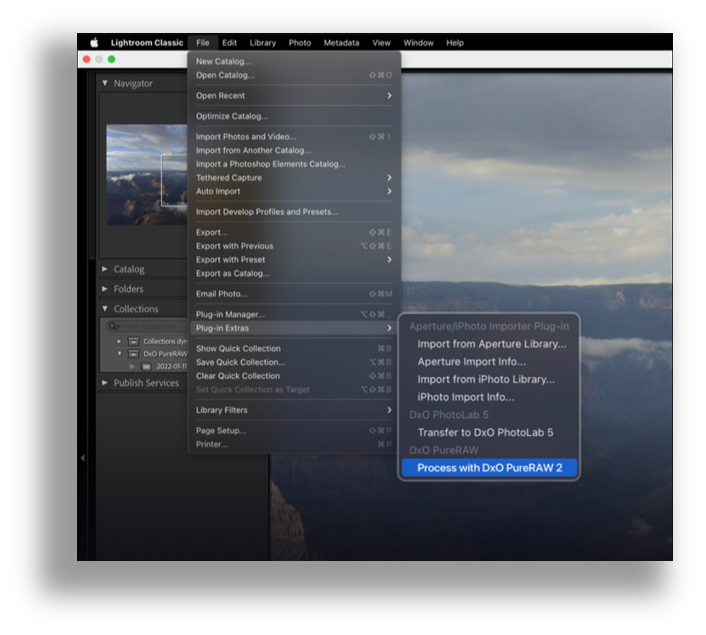Expand the Tethered Capture submenu
Screen dimensions: 706x635
tap(294, 177)
